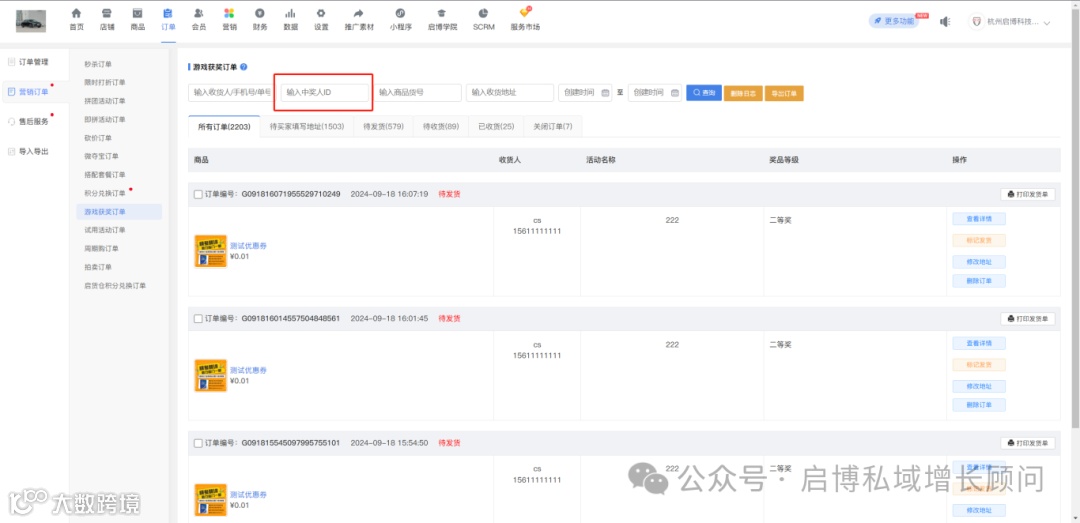This screenshot has height=523, width=1080.
Task: Open the 推广素材 share arrow icon
Action: coord(359,13)
